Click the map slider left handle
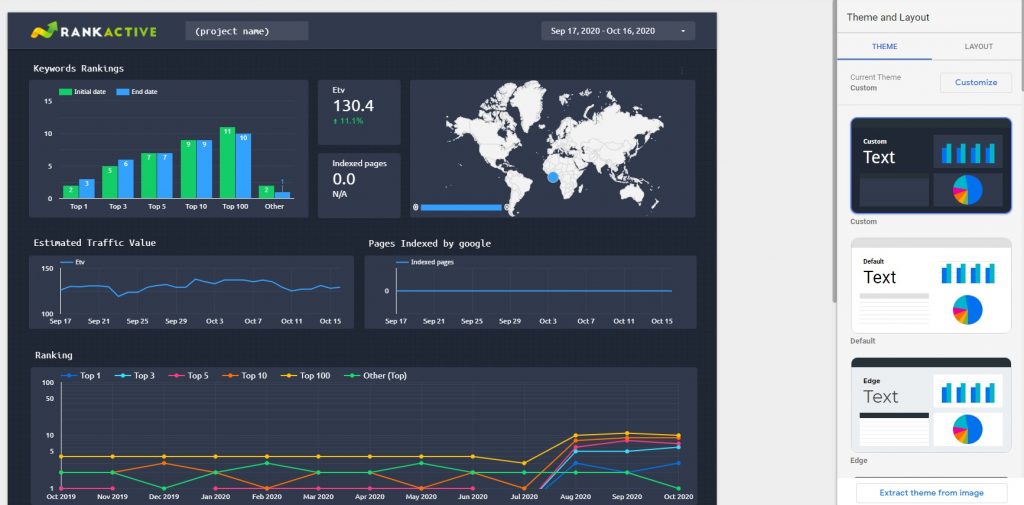Image resolution: width=1024 pixels, height=505 pixels. [x=415, y=207]
